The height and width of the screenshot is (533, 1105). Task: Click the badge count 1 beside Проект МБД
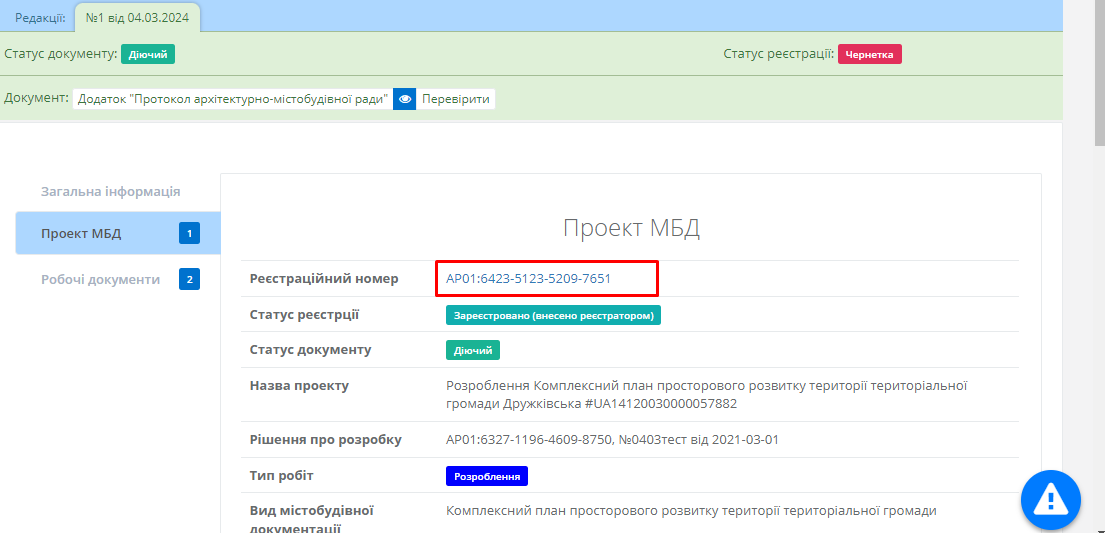189,234
